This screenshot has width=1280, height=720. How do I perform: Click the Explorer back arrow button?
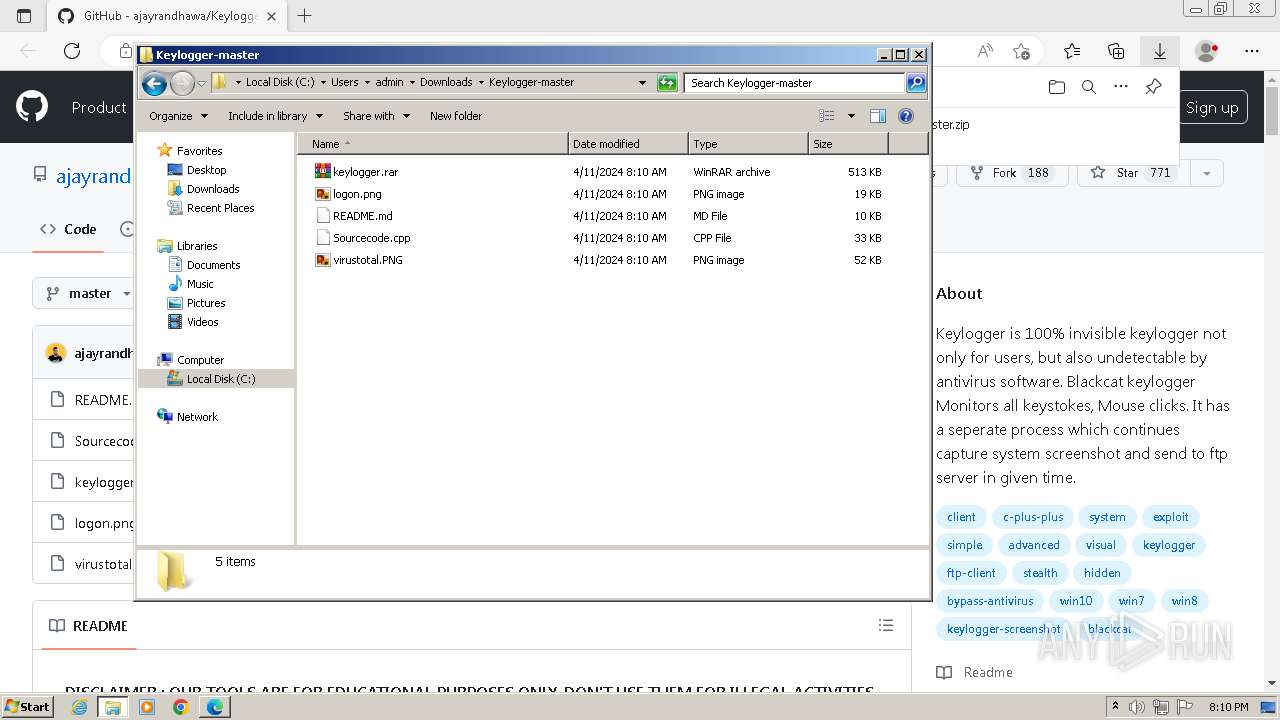pyautogui.click(x=154, y=83)
